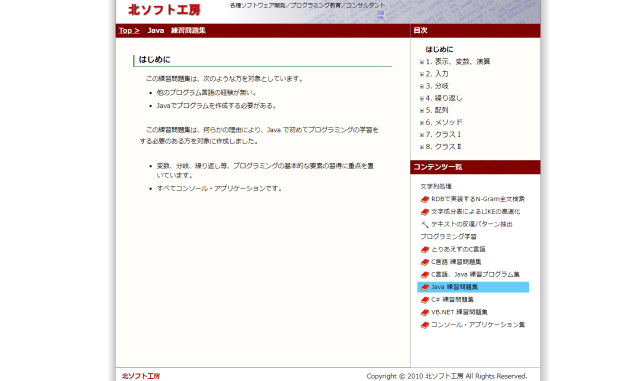640x381 pixels.
Task: Open chapter label 6. メソッド
Action: (444, 122)
